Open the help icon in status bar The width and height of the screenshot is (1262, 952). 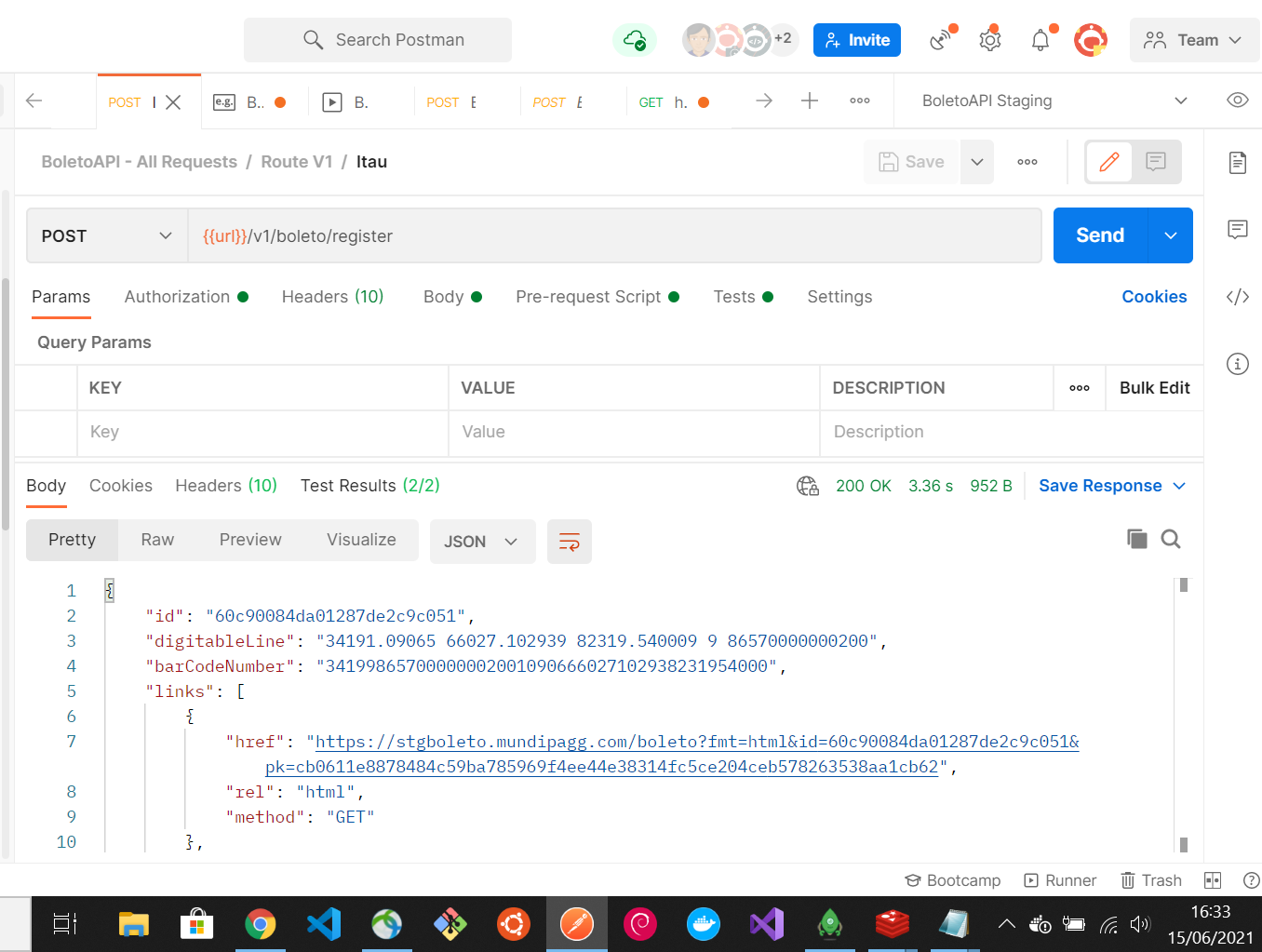(x=1252, y=880)
